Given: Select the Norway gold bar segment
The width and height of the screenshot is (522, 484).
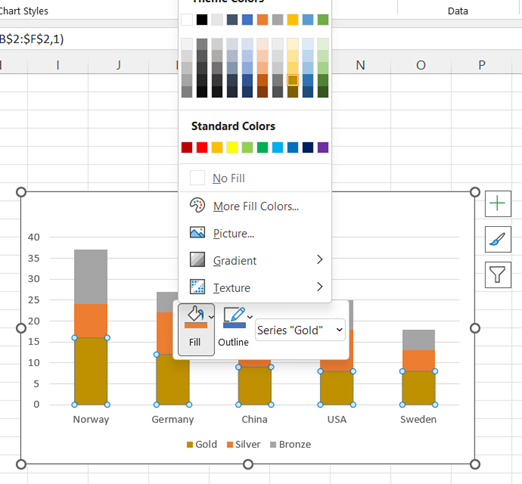Looking at the screenshot, I should pyautogui.click(x=91, y=371).
